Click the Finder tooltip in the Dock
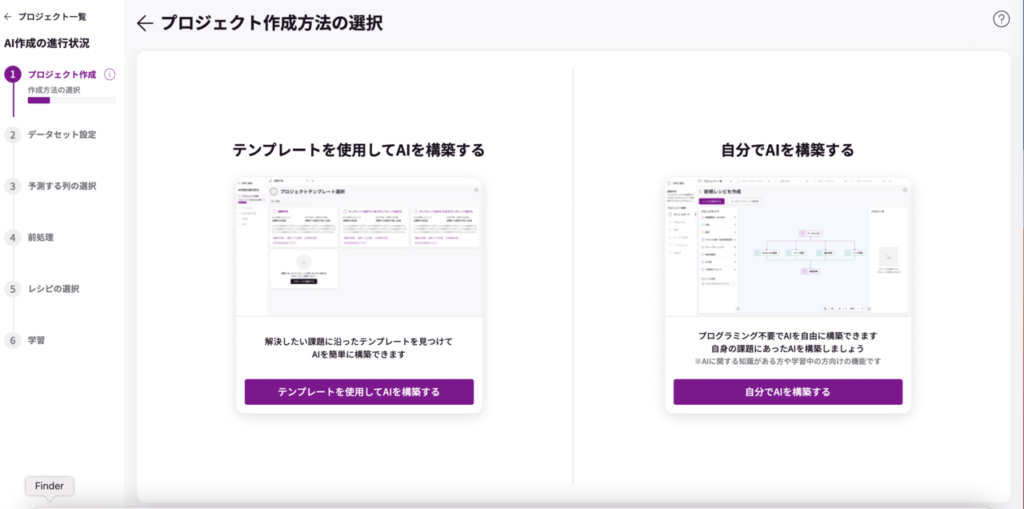Screen dimensions: 1024x509 [x=50, y=486]
